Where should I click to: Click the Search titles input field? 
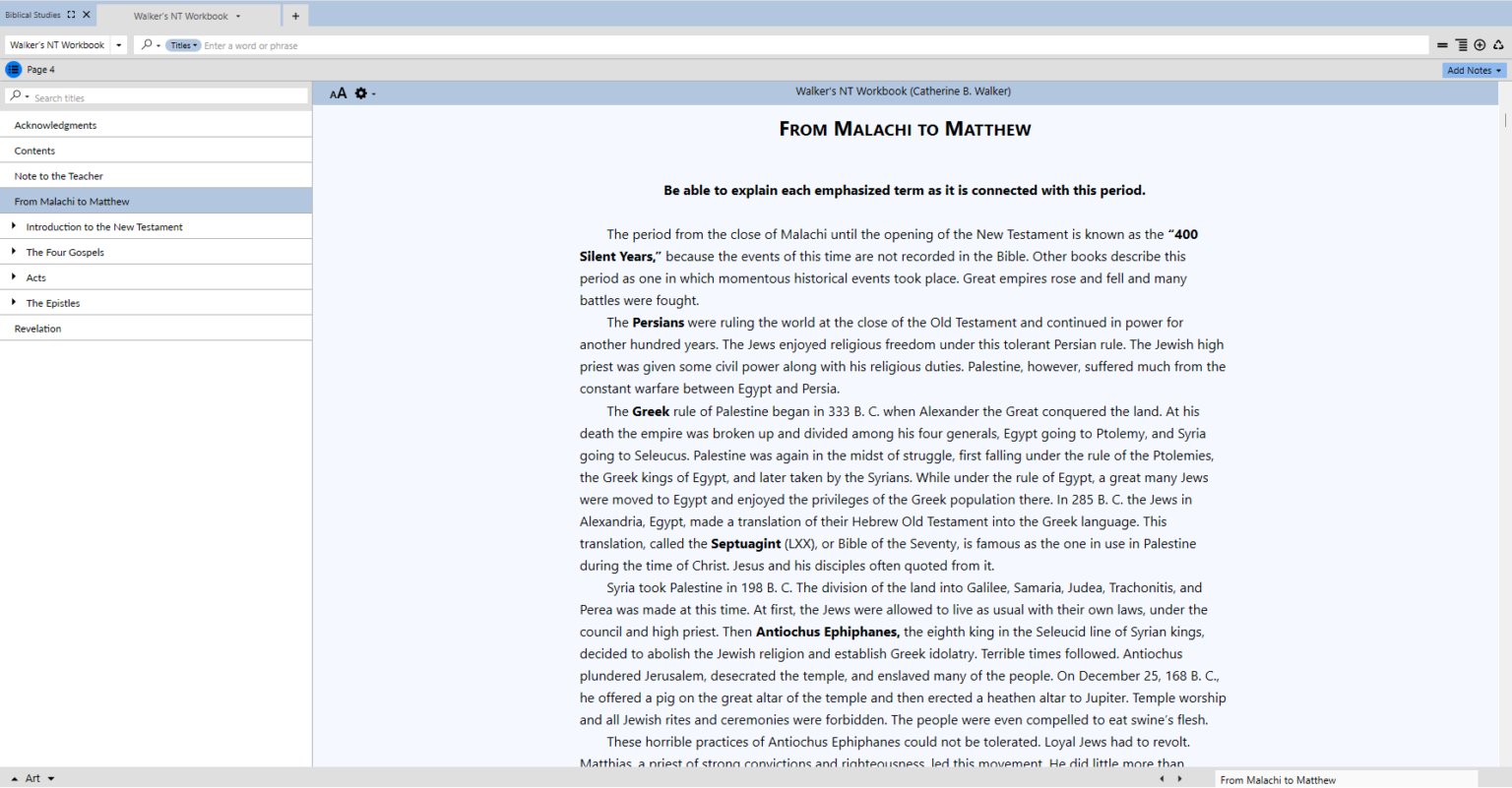167,97
